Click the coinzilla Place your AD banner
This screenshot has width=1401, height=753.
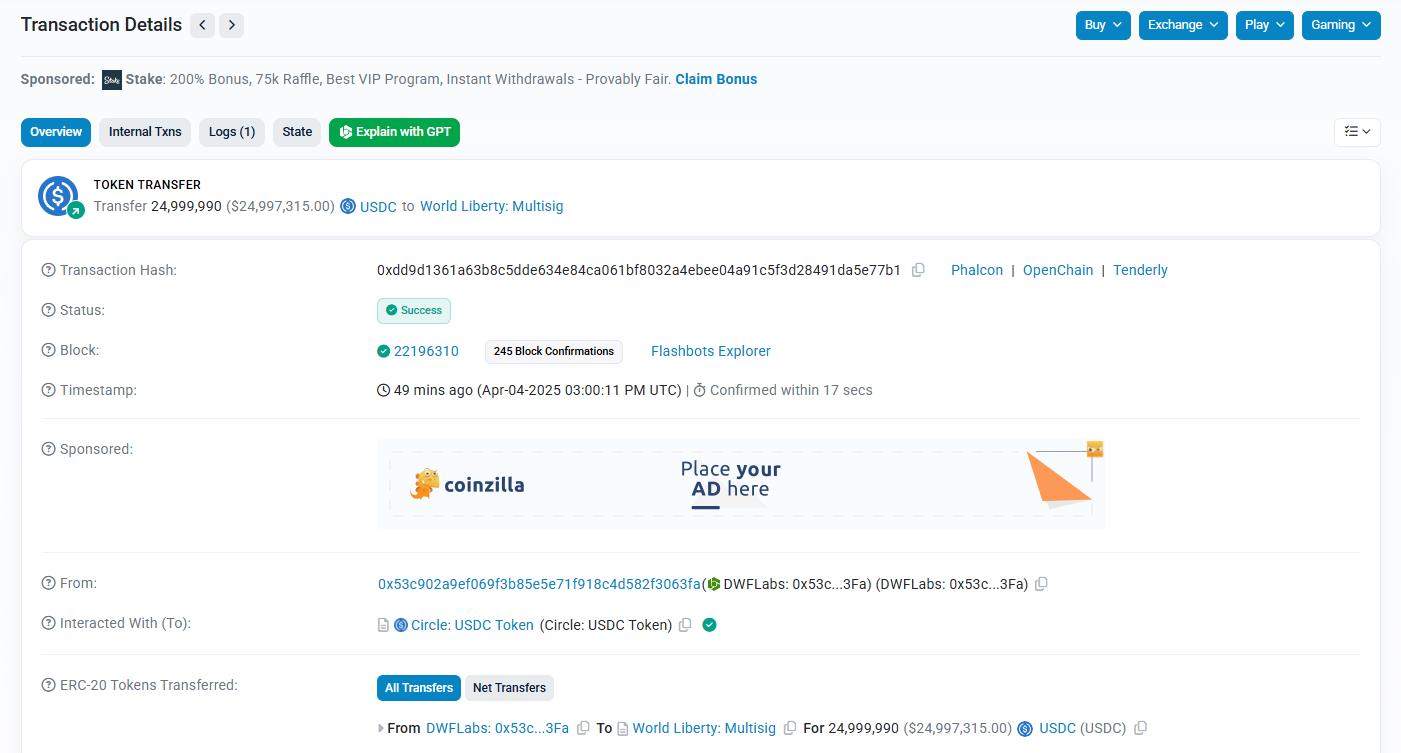[741, 484]
